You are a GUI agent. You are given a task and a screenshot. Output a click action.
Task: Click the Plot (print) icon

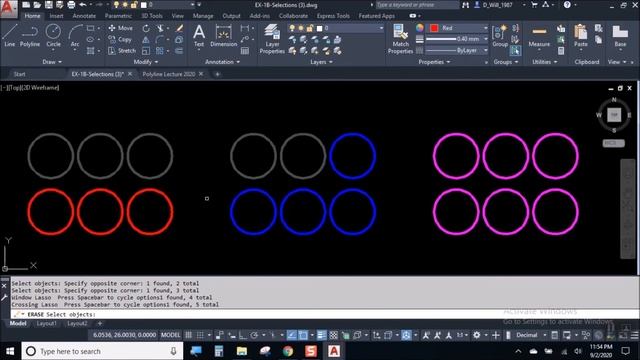click(x=71, y=5)
